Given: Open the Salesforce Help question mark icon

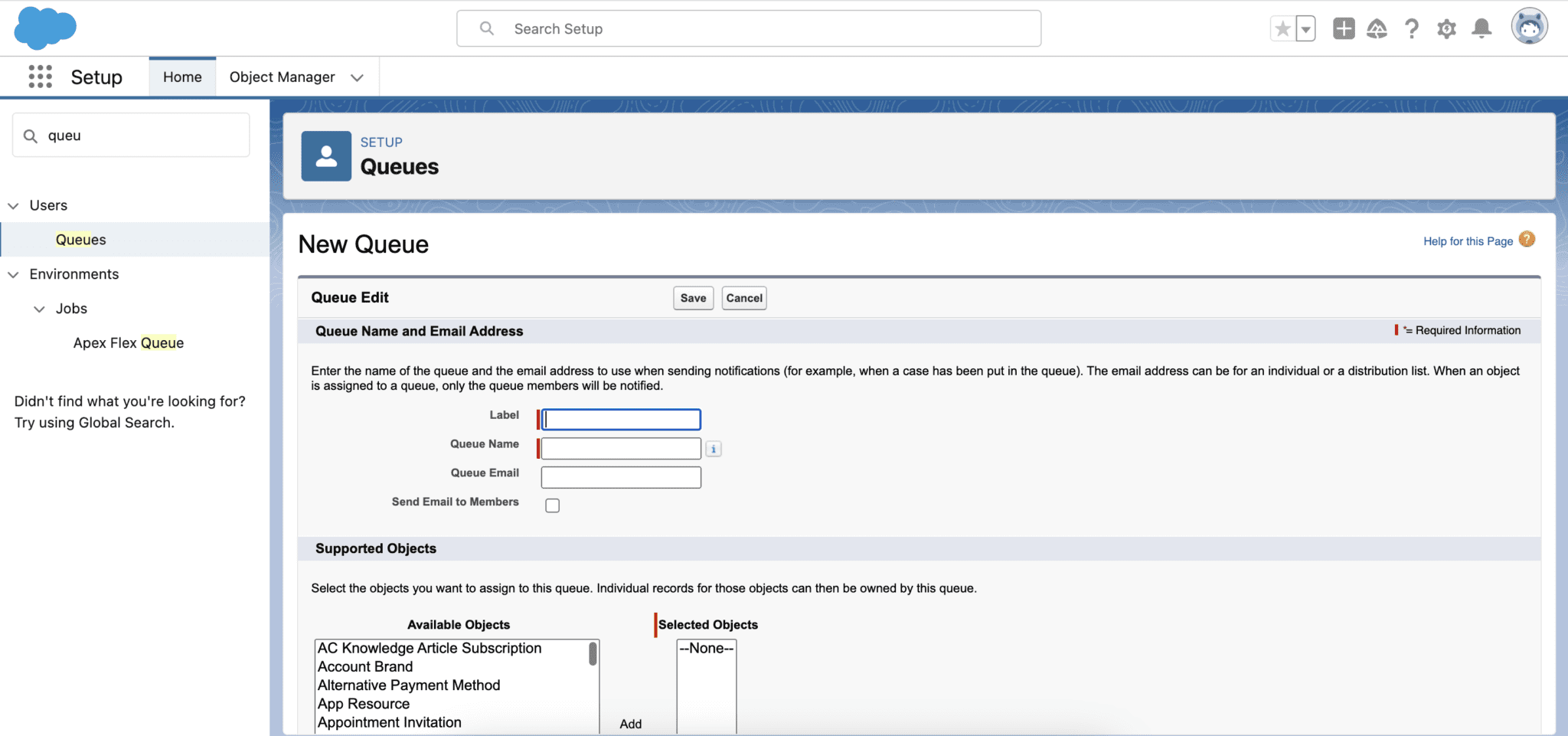Looking at the screenshot, I should [1412, 28].
